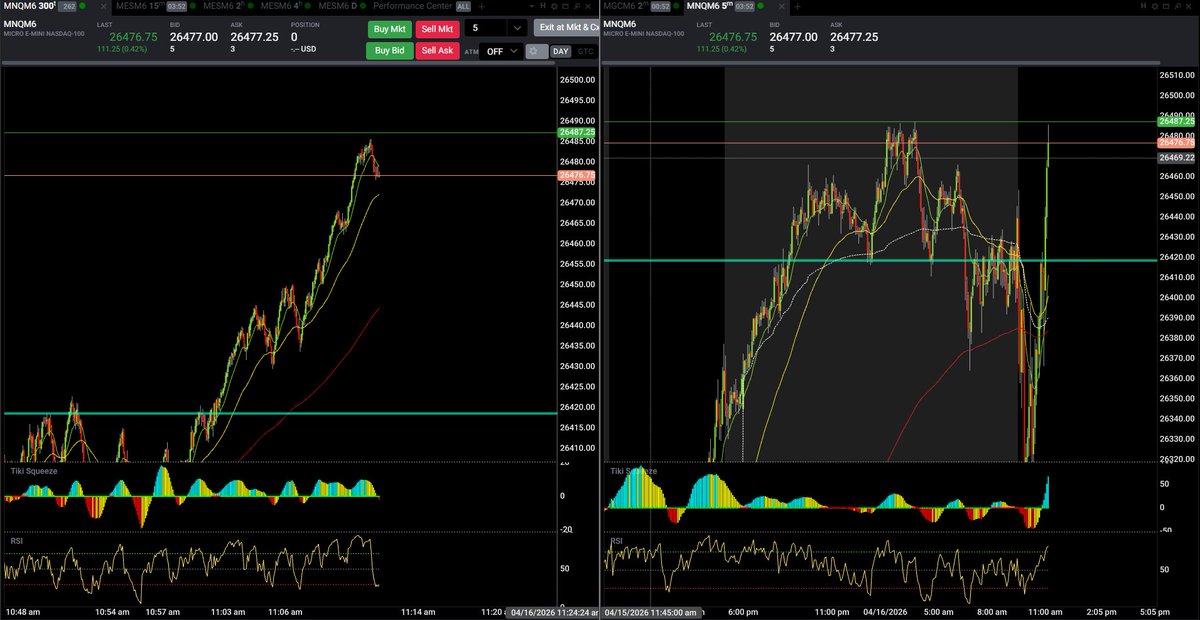Screen dimensions: 1200x620
Task: Place order with Sell Ask
Action: (438, 51)
